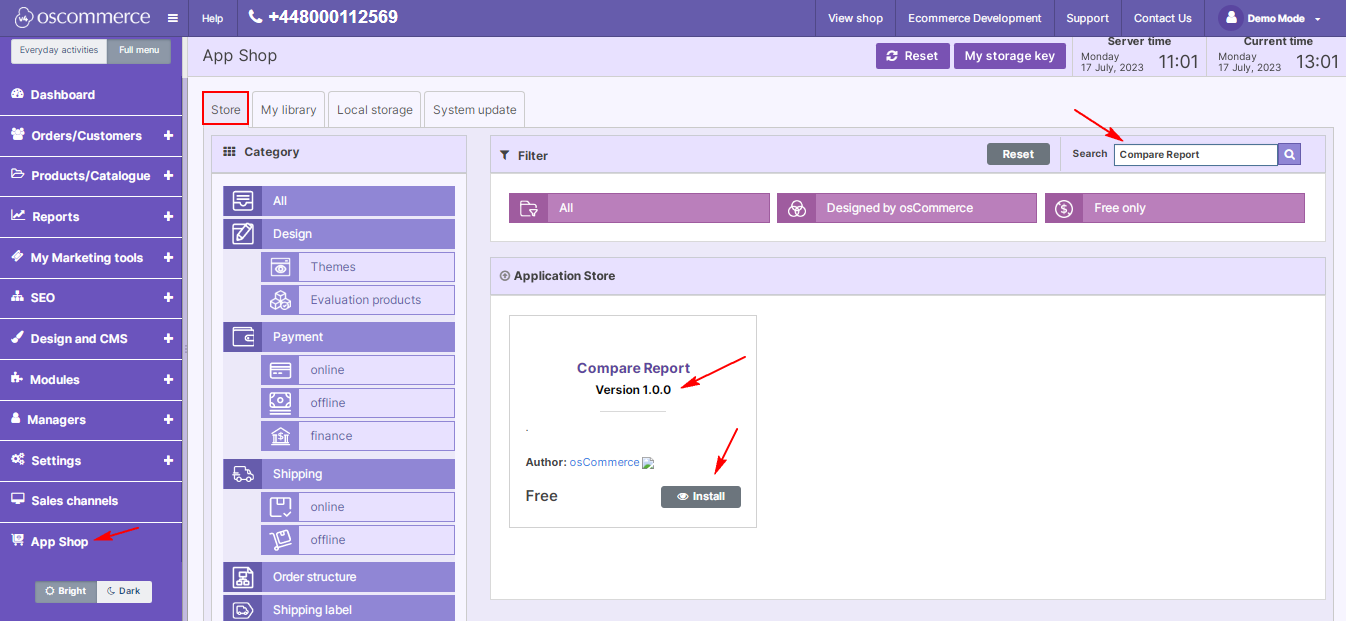Click the Themes eye icon
This screenshot has height=621, width=1346.
[x=281, y=267]
